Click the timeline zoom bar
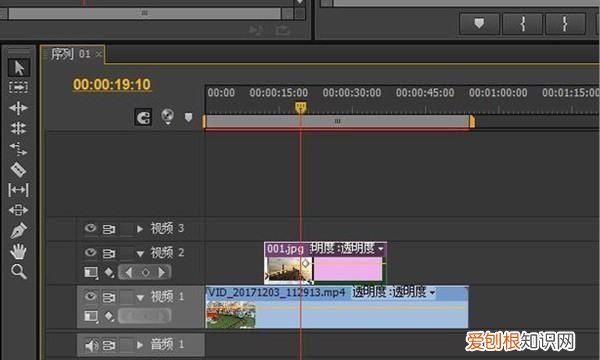Viewport: 600px width, 360px height. [x=338, y=121]
